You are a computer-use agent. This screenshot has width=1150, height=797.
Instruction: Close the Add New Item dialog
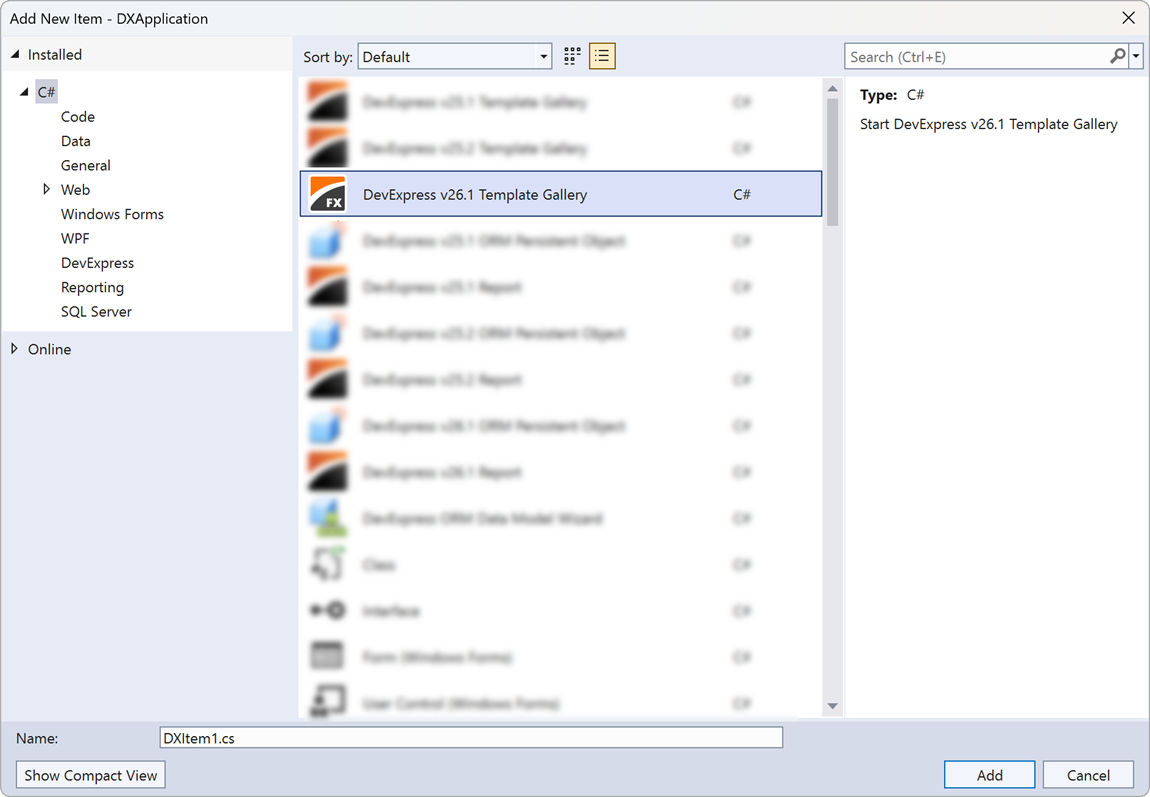click(1128, 18)
